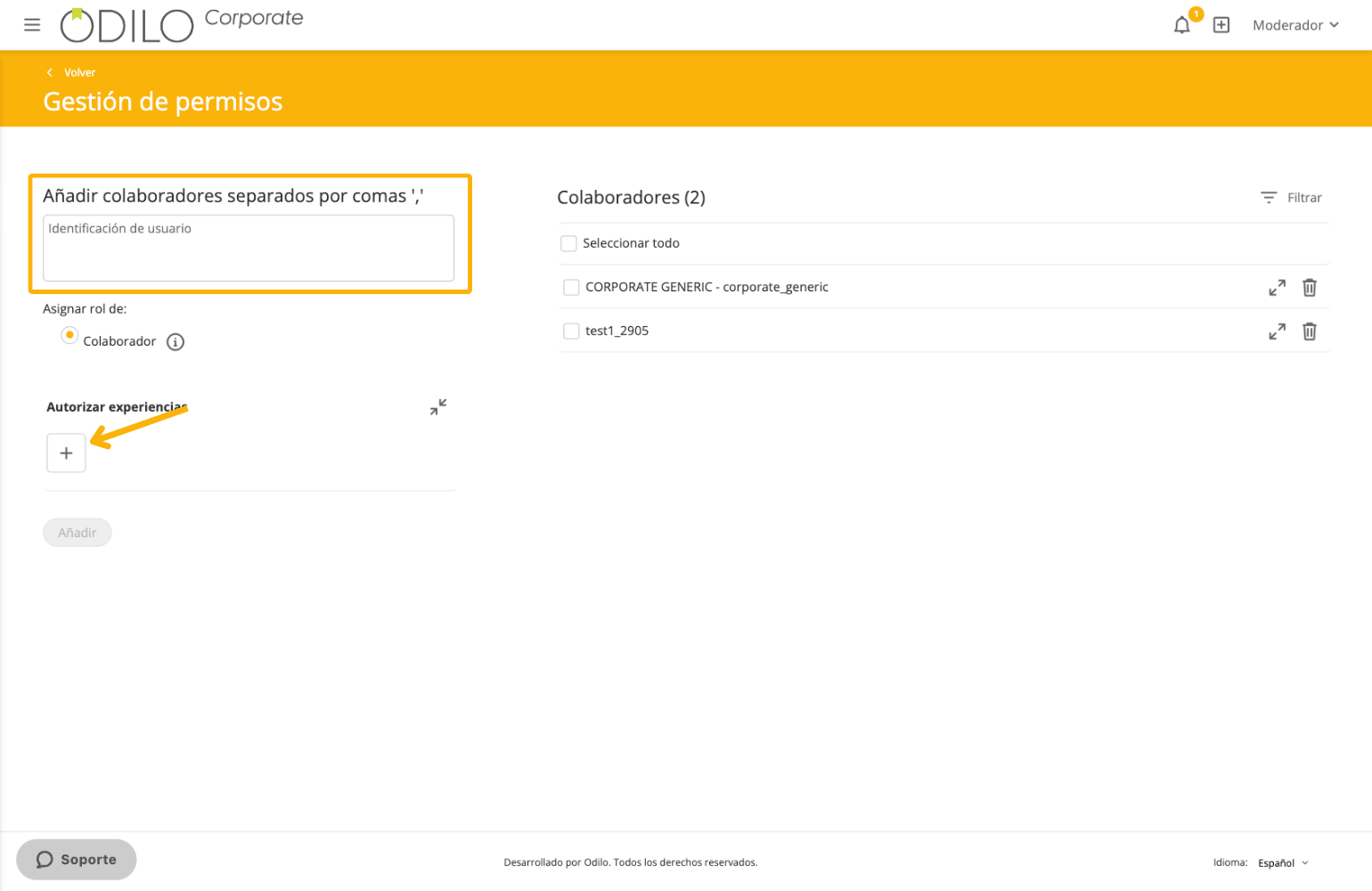Delete the test1_2905 collaborator
This screenshot has width=1372, height=891.
1309,331
